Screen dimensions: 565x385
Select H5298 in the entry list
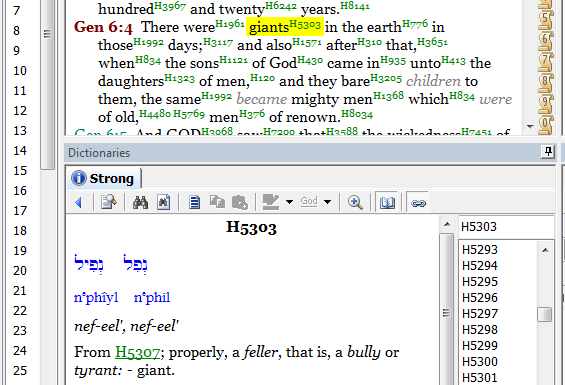[480, 329]
